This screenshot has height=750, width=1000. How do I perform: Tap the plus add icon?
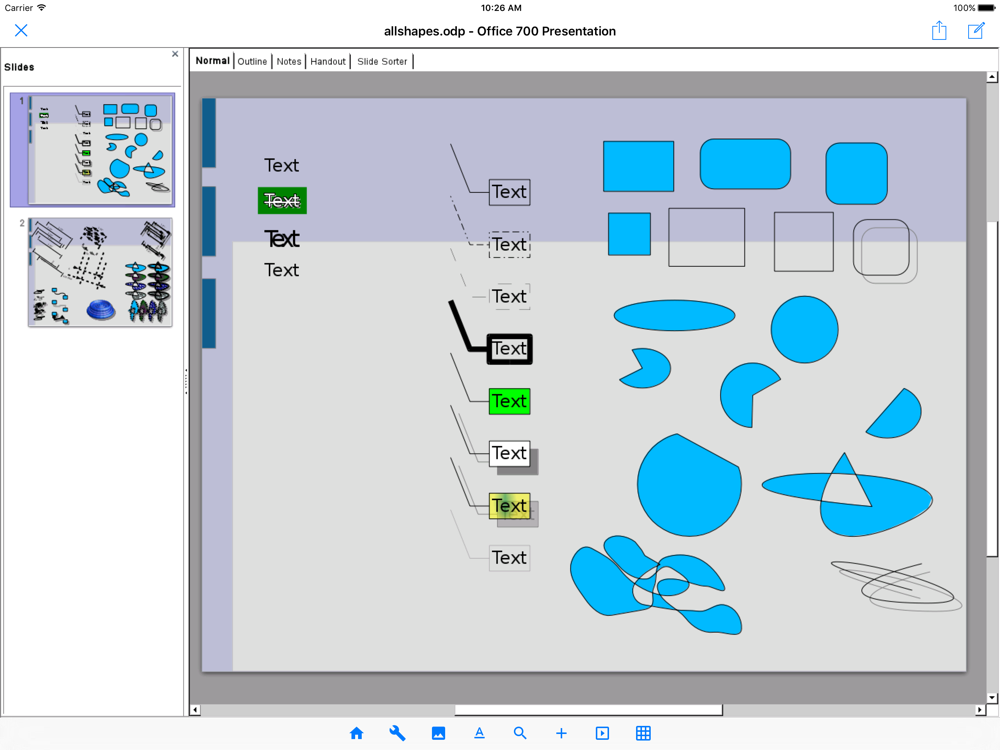(561, 733)
